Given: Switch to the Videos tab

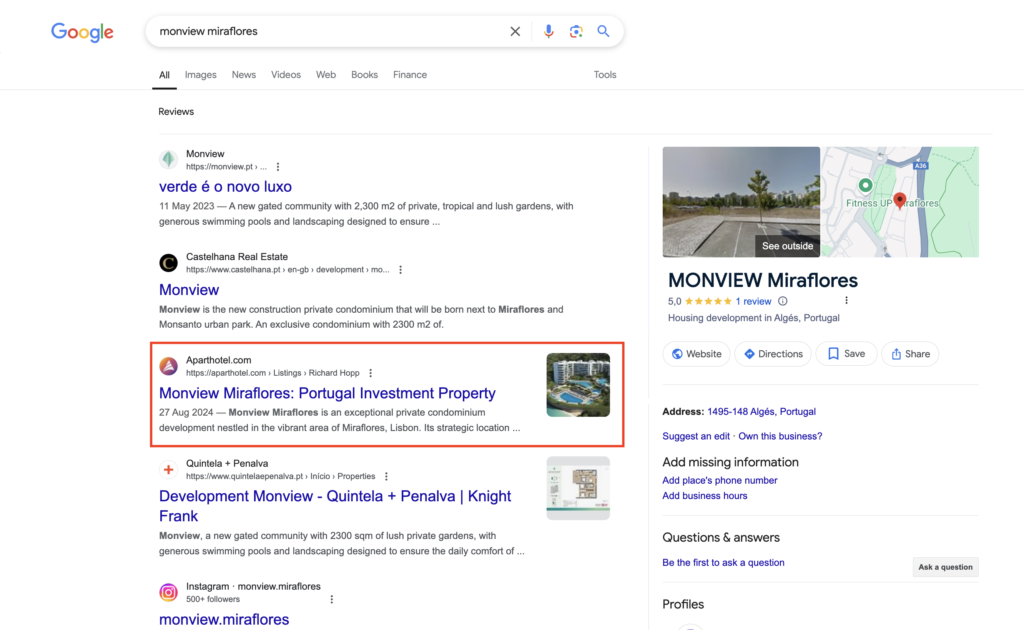Looking at the screenshot, I should [x=286, y=75].
